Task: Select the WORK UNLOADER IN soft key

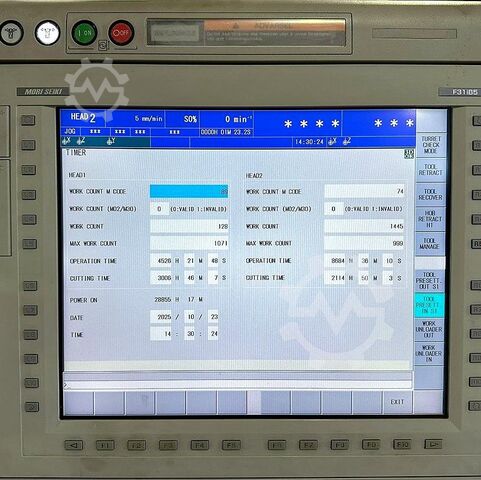Action: (429, 353)
